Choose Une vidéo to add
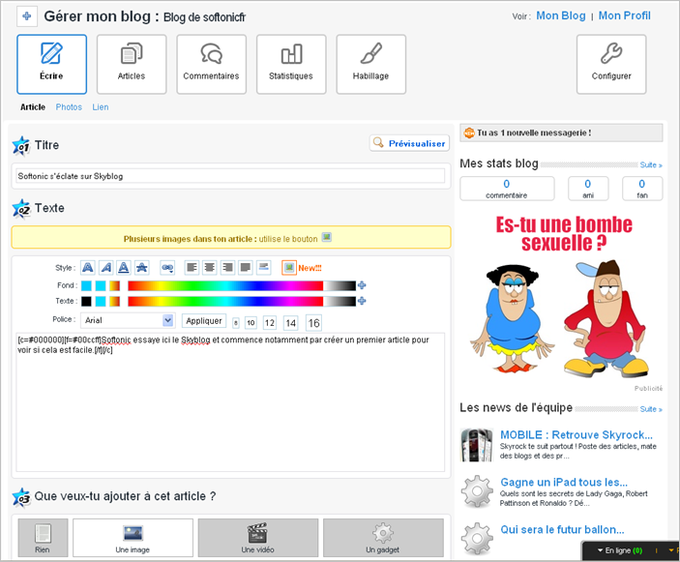680x562 pixels. click(x=258, y=538)
